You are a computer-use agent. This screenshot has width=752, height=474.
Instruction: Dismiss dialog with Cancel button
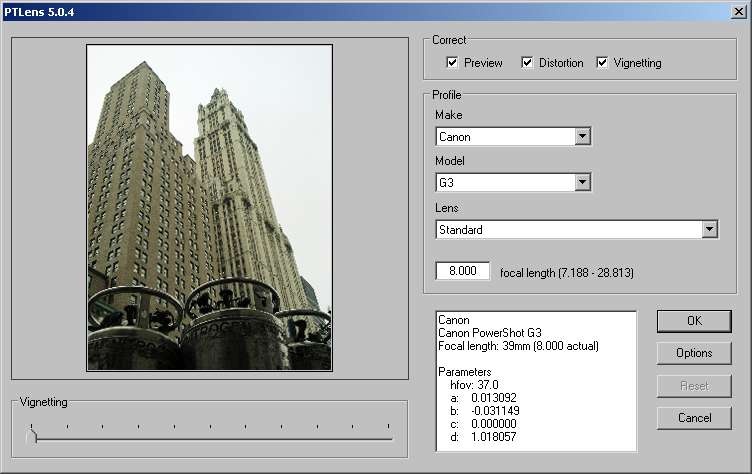[694, 418]
